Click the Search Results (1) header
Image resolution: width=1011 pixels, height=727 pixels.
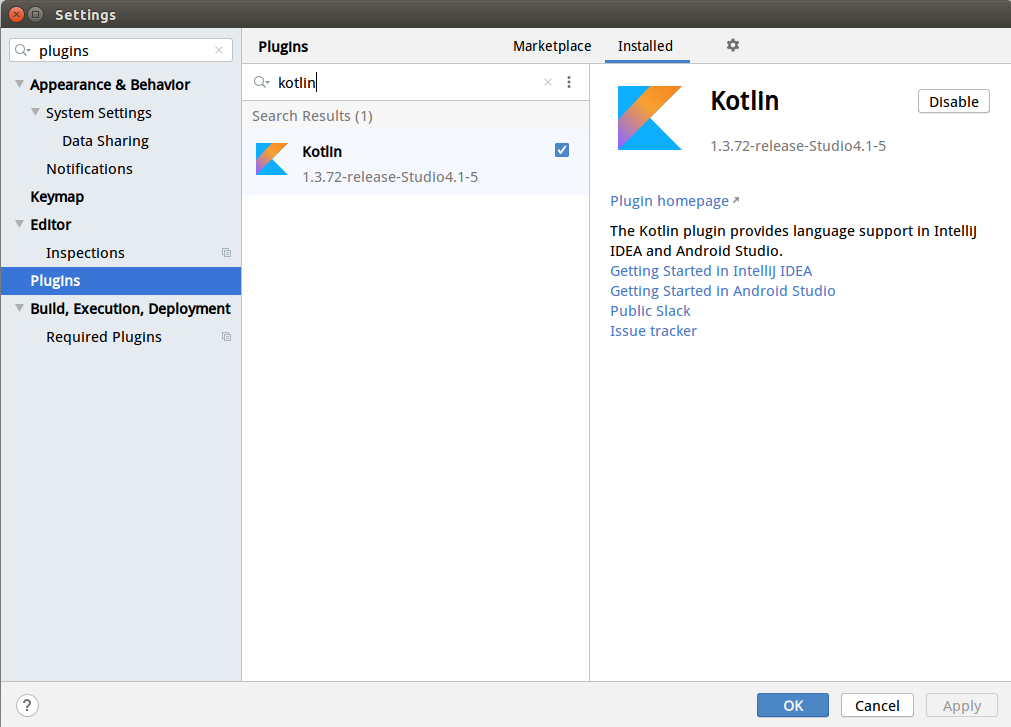pyautogui.click(x=312, y=116)
